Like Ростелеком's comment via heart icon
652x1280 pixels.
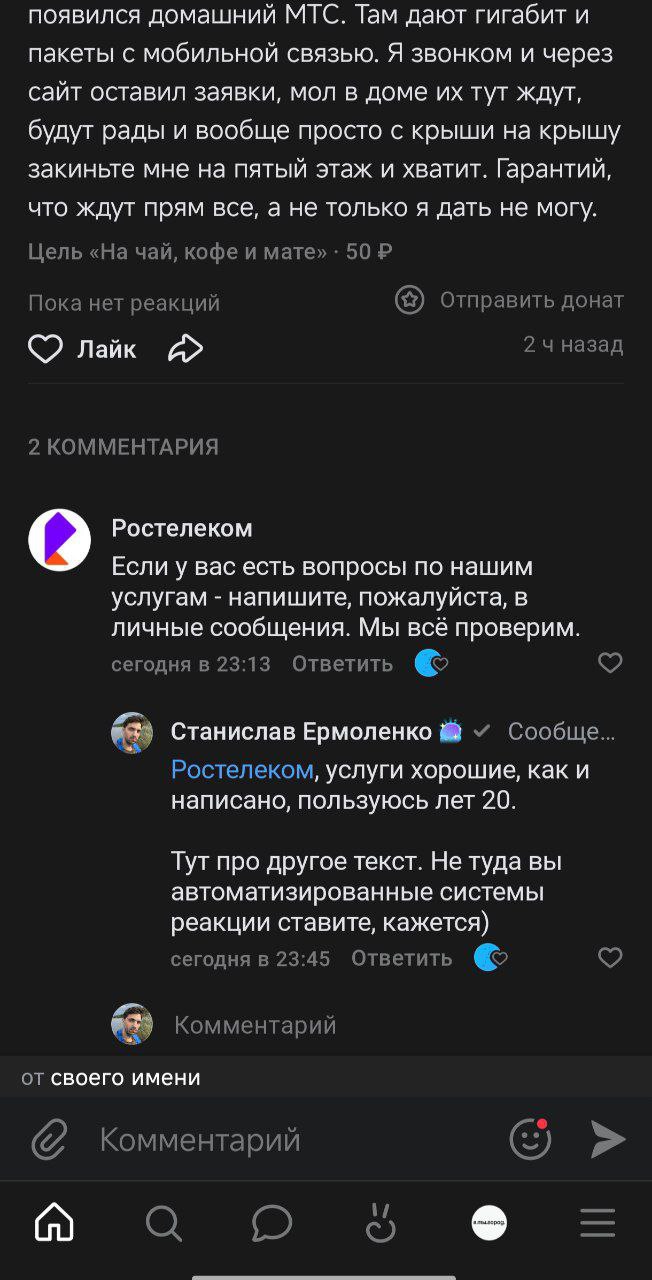[610, 662]
